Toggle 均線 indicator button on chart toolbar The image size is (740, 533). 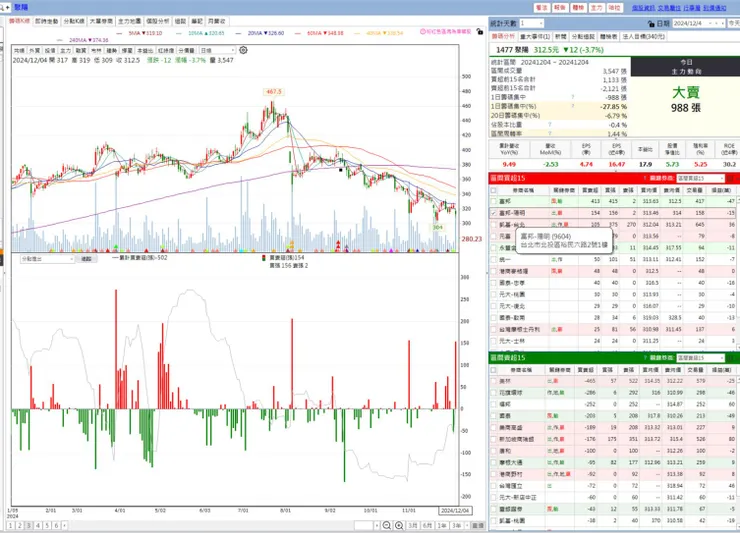19,51
